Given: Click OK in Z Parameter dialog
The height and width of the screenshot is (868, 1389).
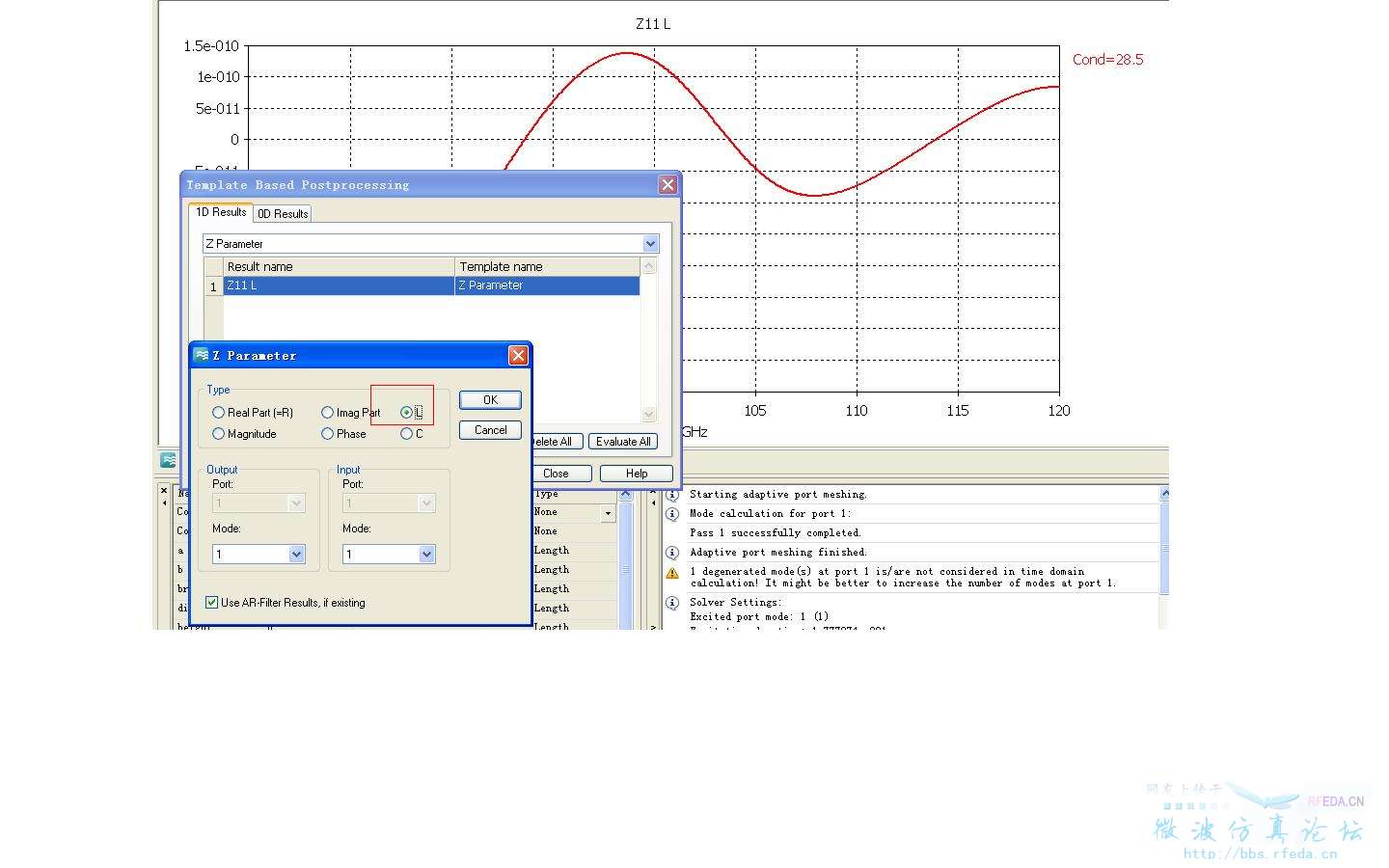Looking at the screenshot, I should coord(490,400).
